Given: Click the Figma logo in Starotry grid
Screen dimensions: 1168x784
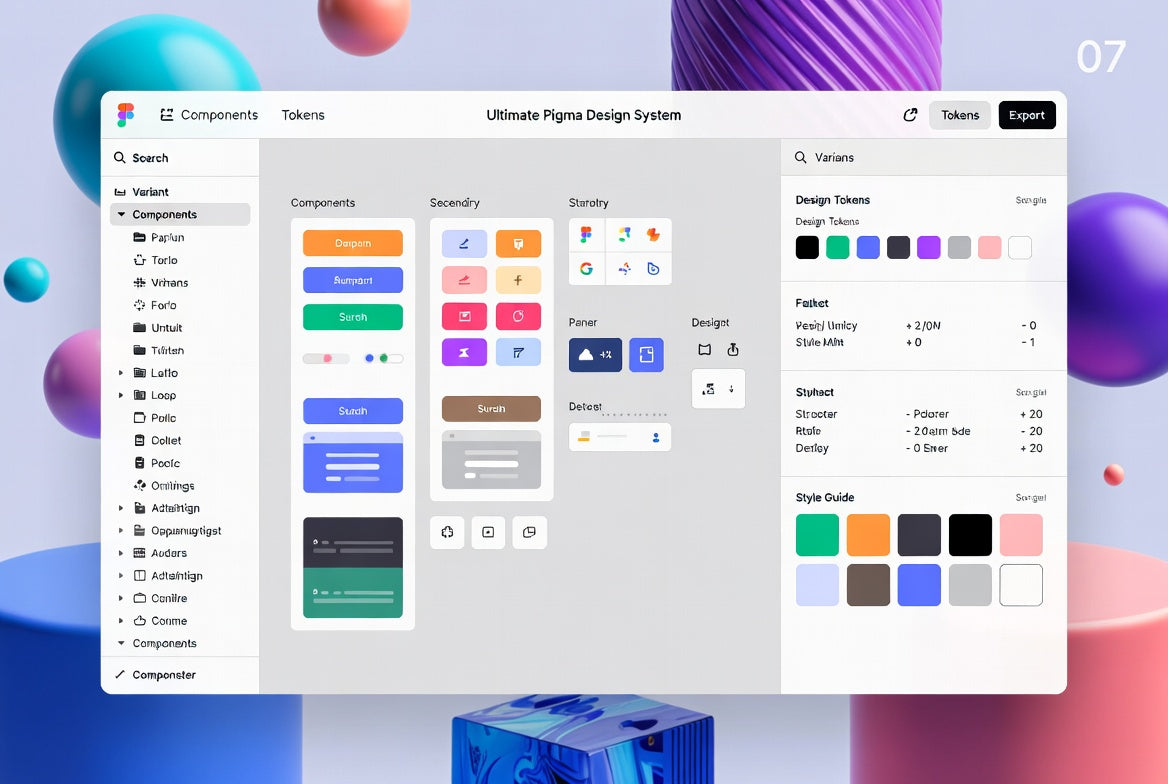Looking at the screenshot, I should pyautogui.click(x=586, y=235).
